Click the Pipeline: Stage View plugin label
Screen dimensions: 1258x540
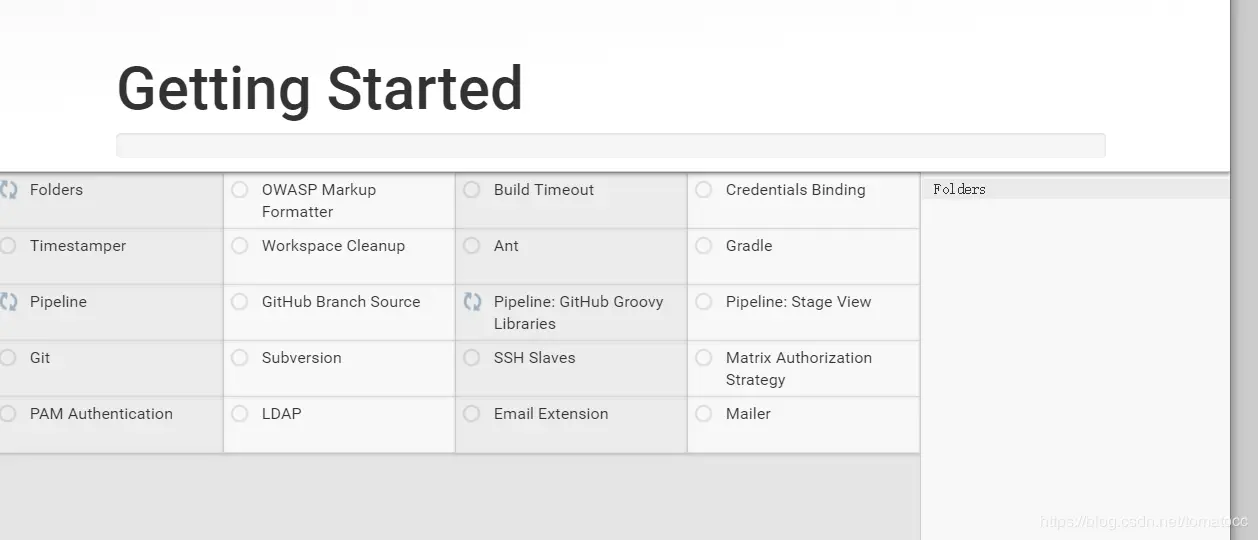798,302
